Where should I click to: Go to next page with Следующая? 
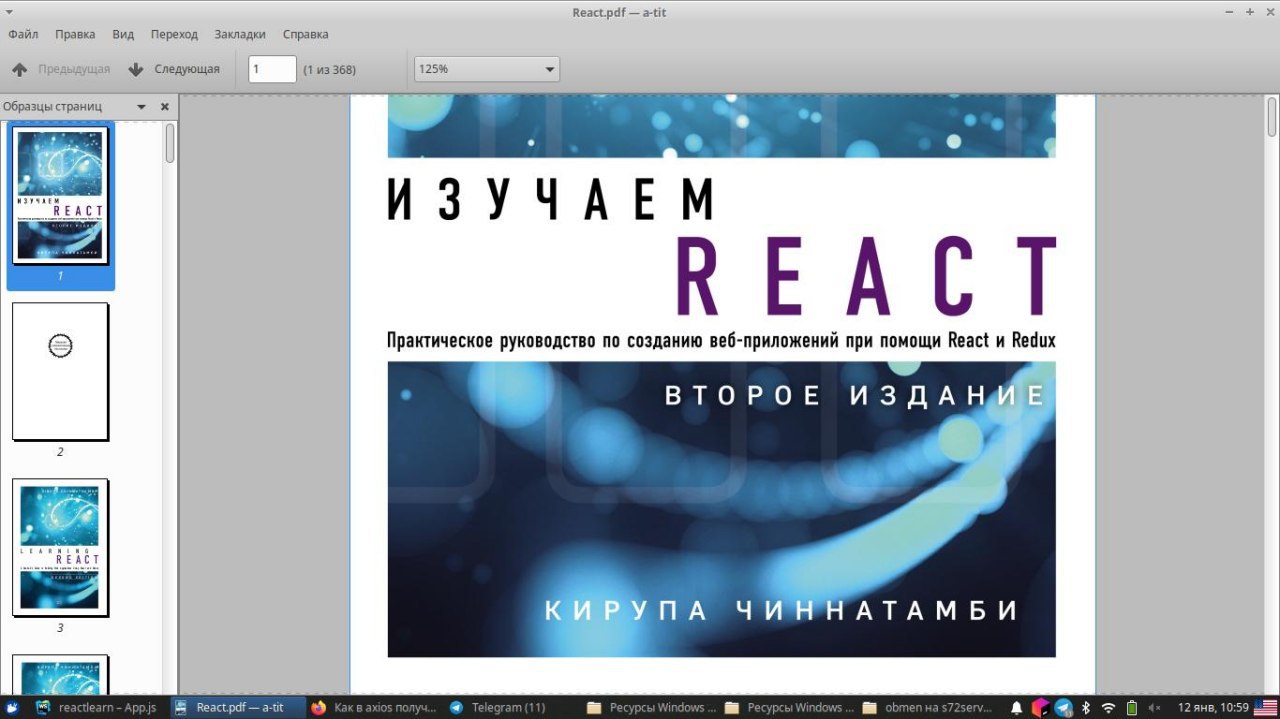(x=173, y=69)
